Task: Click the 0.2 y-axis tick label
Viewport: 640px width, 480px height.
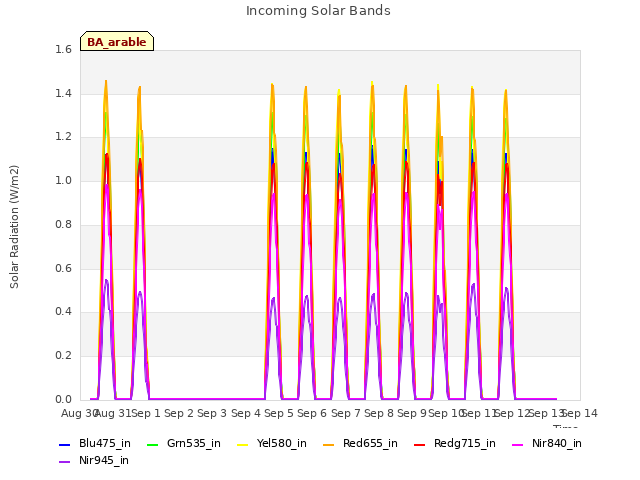Action: (x=63, y=356)
